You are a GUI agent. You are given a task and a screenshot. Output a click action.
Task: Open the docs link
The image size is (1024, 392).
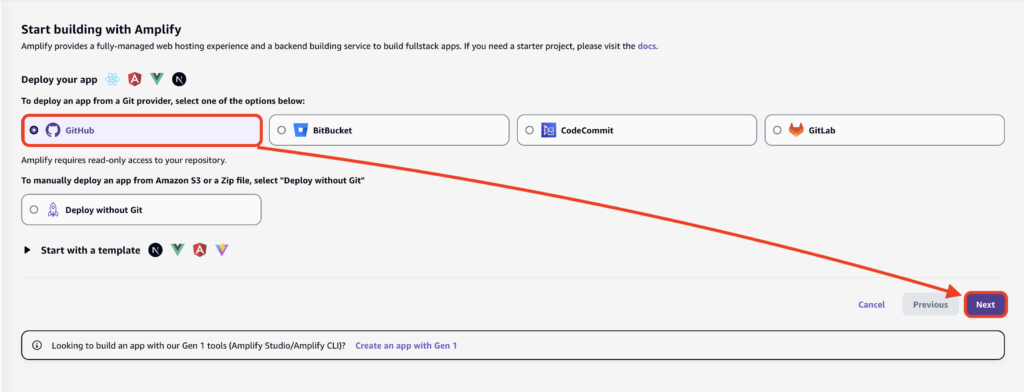[x=647, y=46]
